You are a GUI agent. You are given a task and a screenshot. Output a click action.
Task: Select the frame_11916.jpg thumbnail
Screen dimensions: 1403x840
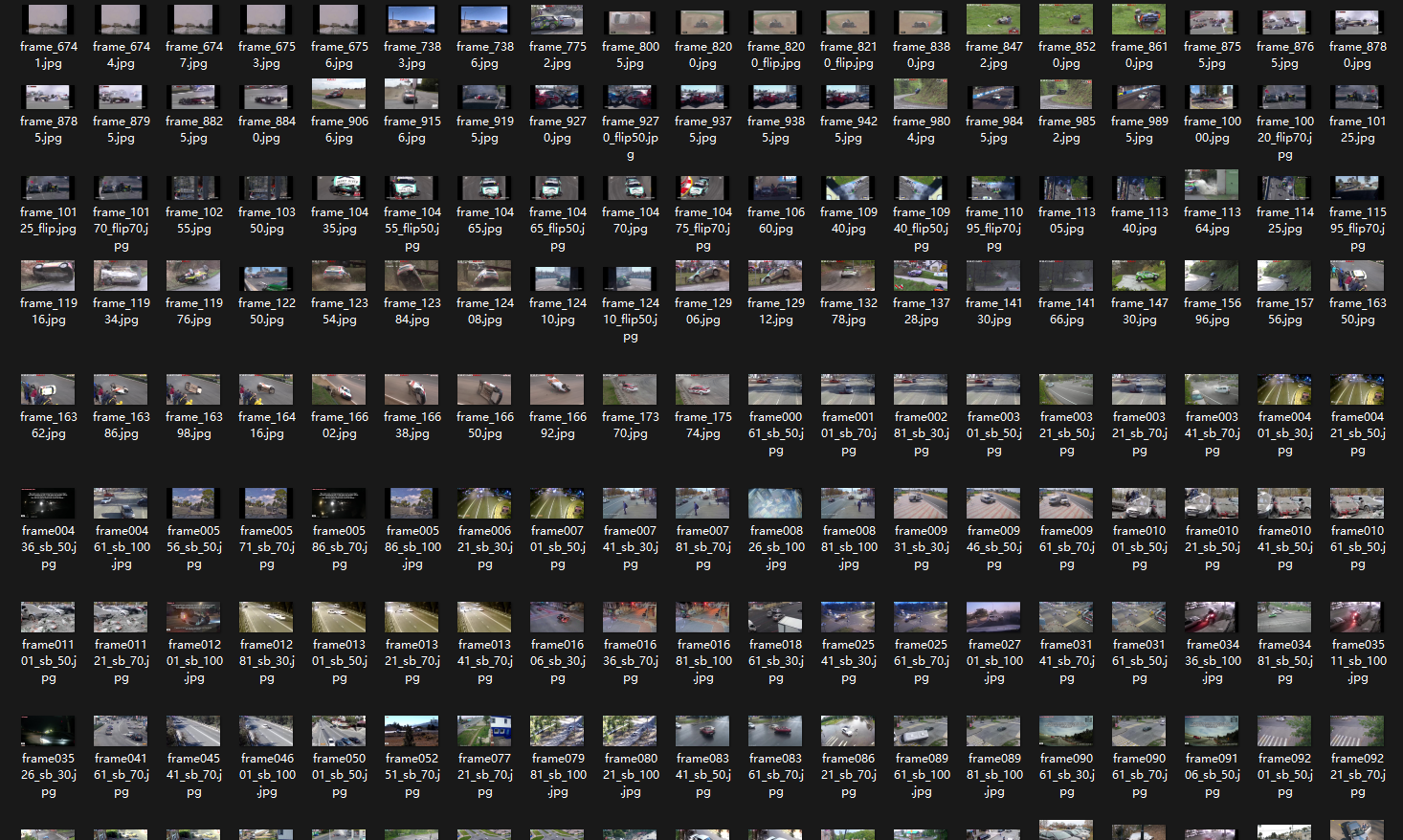[x=48, y=276]
